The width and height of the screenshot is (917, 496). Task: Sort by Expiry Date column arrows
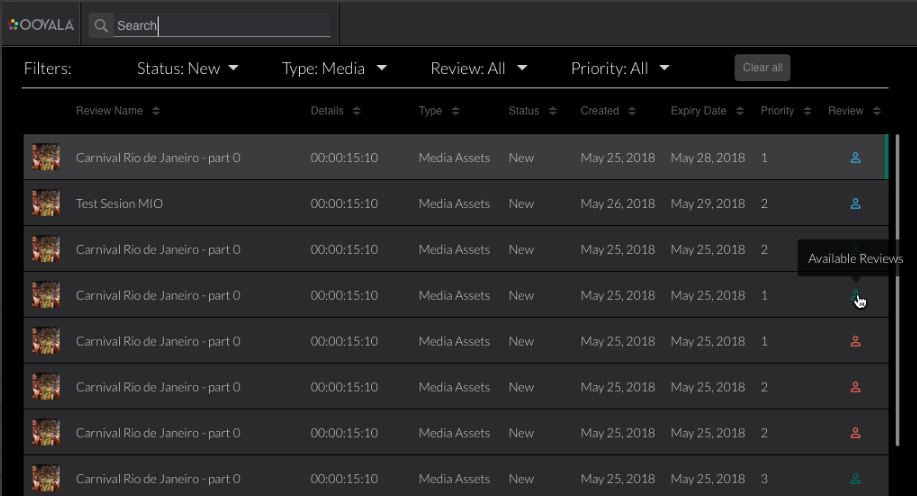(x=740, y=111)
